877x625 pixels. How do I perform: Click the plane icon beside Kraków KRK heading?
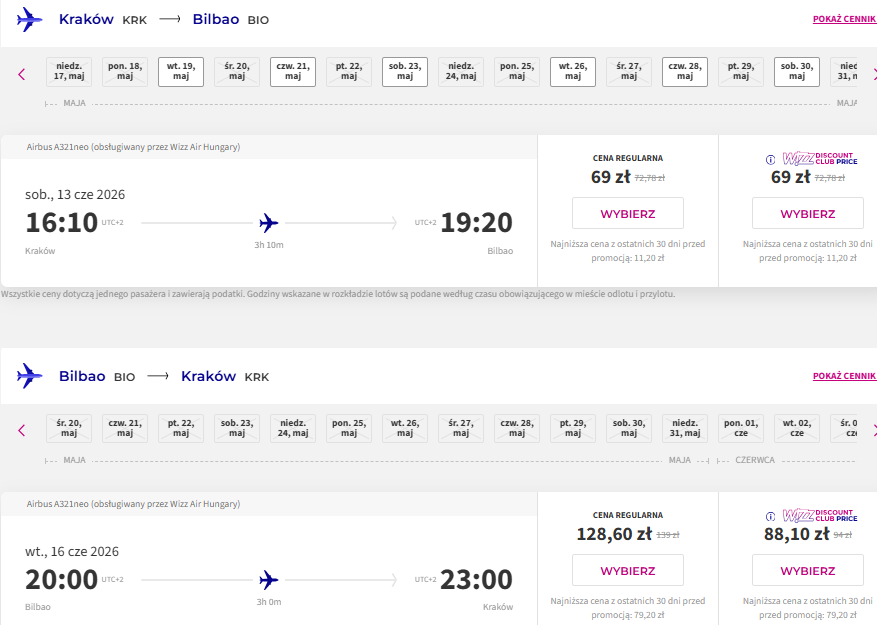click(x=29, y=20)
